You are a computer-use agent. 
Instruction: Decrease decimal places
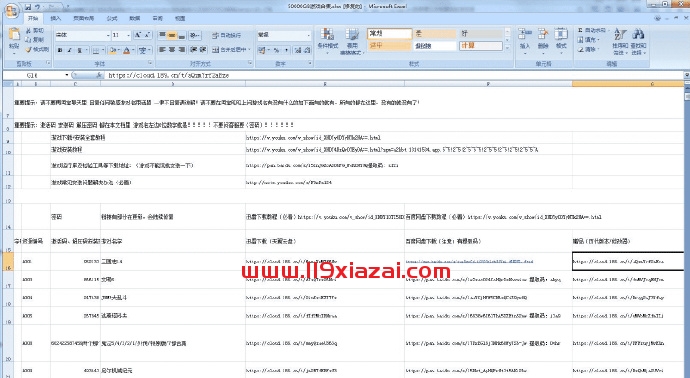[x=307, y=50]
